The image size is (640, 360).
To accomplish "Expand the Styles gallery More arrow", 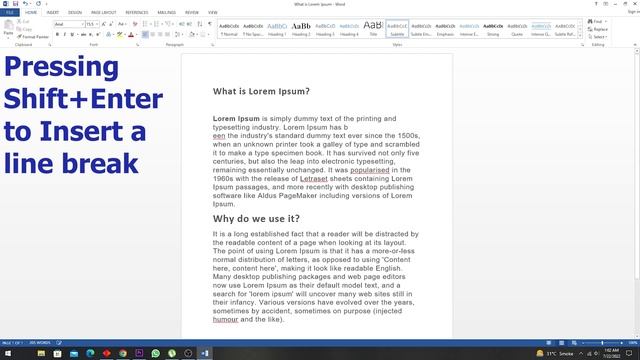I will [580, 36].
